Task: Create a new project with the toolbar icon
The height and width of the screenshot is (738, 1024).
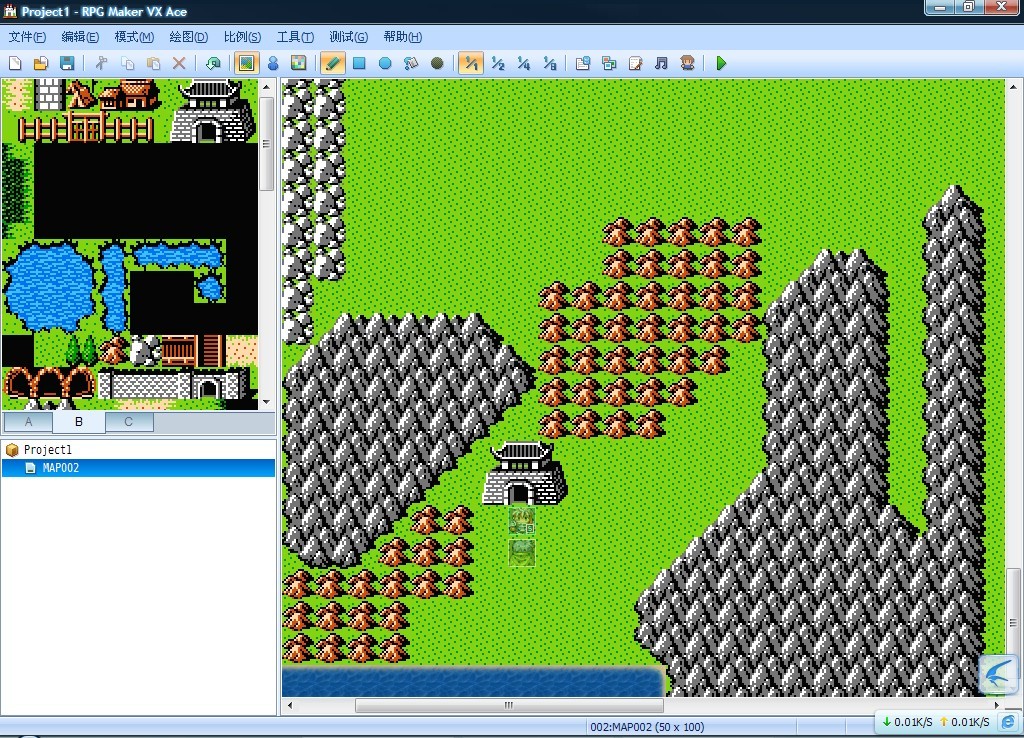Action: pyautogui.click(x=15, y=63)
